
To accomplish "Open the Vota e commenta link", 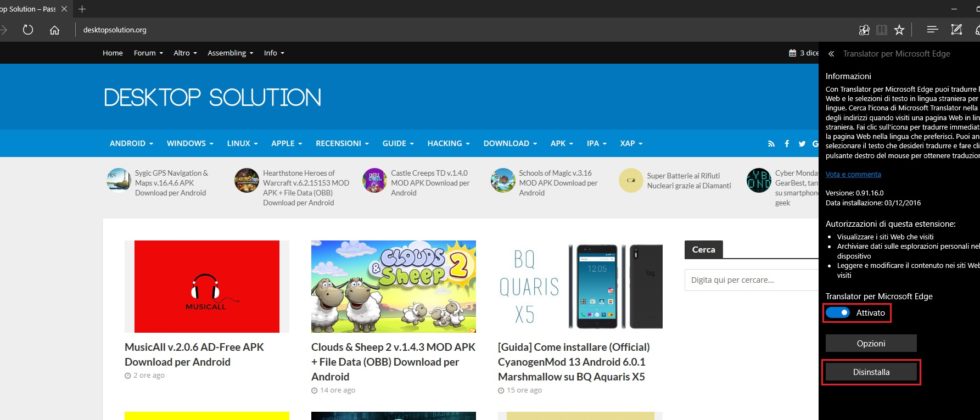I will pyautogui.click(x=853, y=174).
